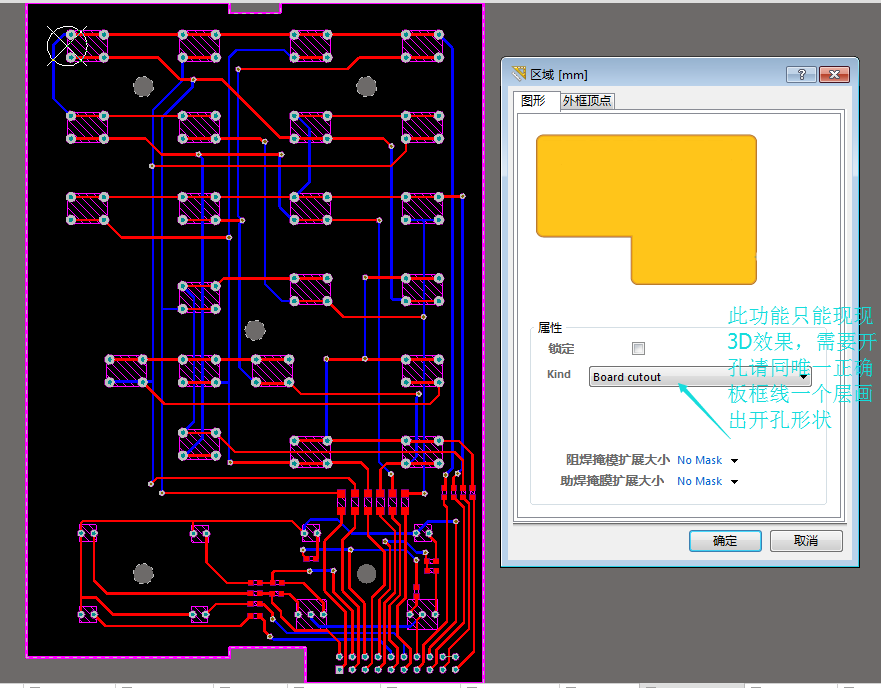
Task: Select the mounting hole above the bottom pin header
Action: pos(366,573)
